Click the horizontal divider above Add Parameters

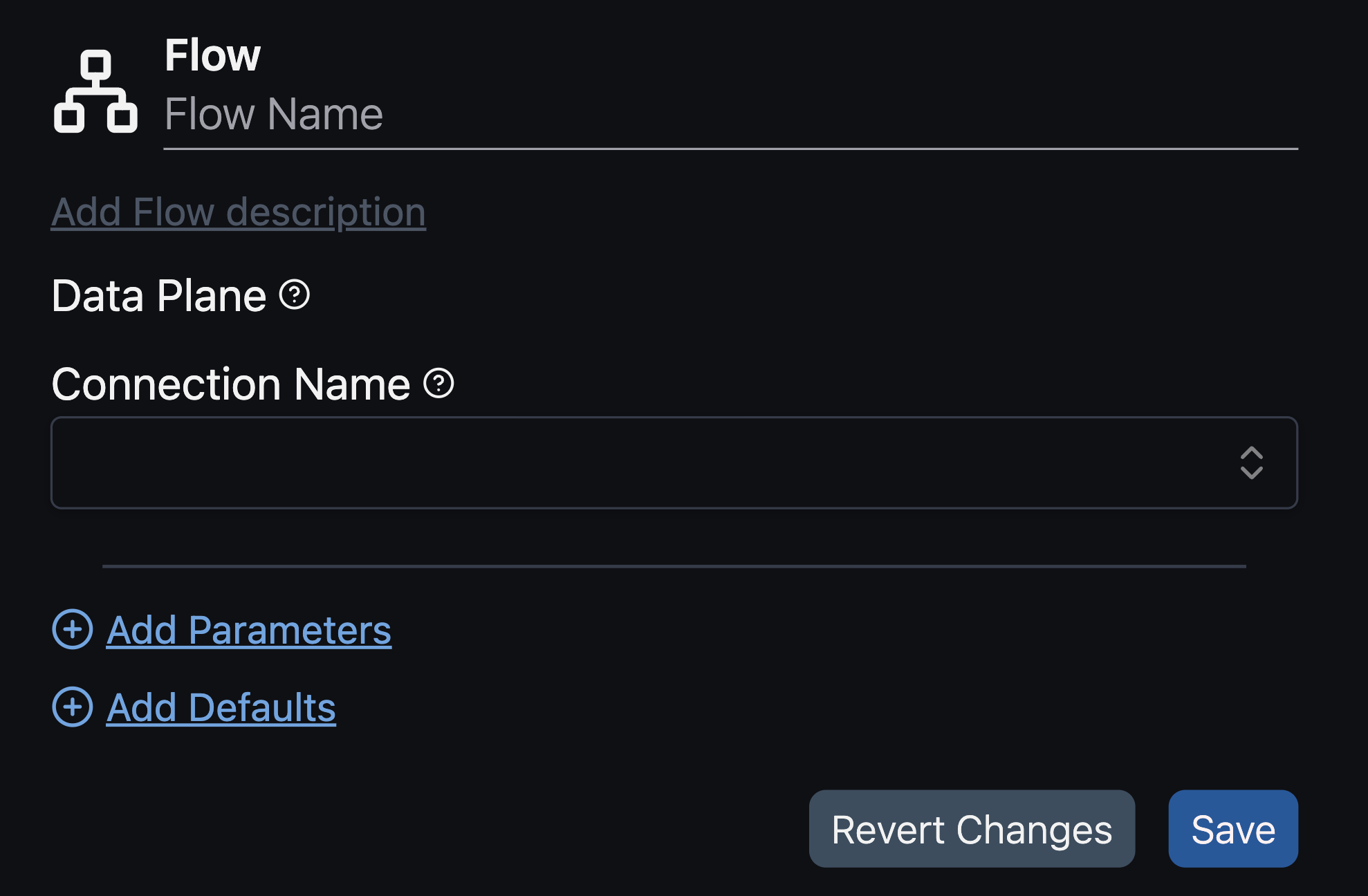[x=674, y=566]
